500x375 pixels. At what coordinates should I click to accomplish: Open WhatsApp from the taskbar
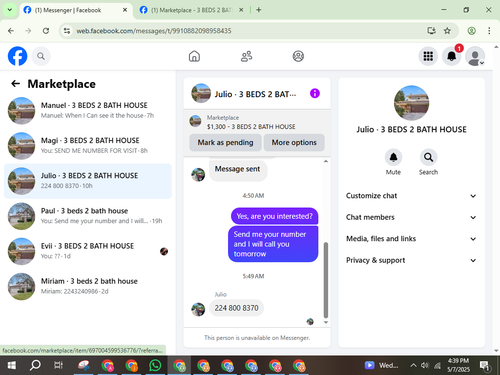point(155,365)
